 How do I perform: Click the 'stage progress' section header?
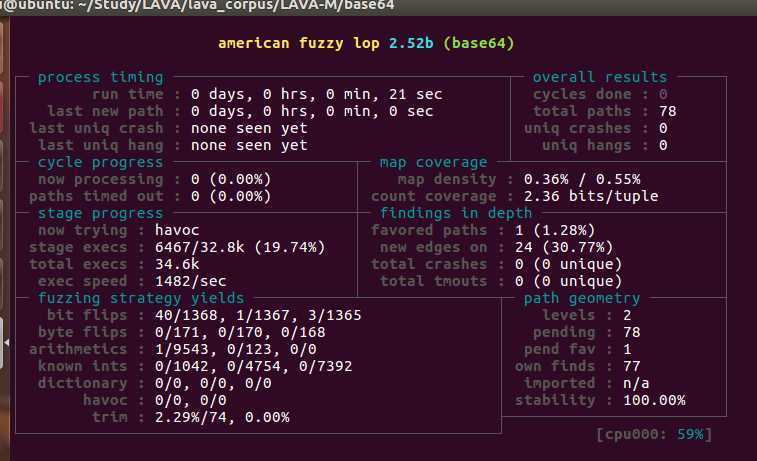coord(101,213)
